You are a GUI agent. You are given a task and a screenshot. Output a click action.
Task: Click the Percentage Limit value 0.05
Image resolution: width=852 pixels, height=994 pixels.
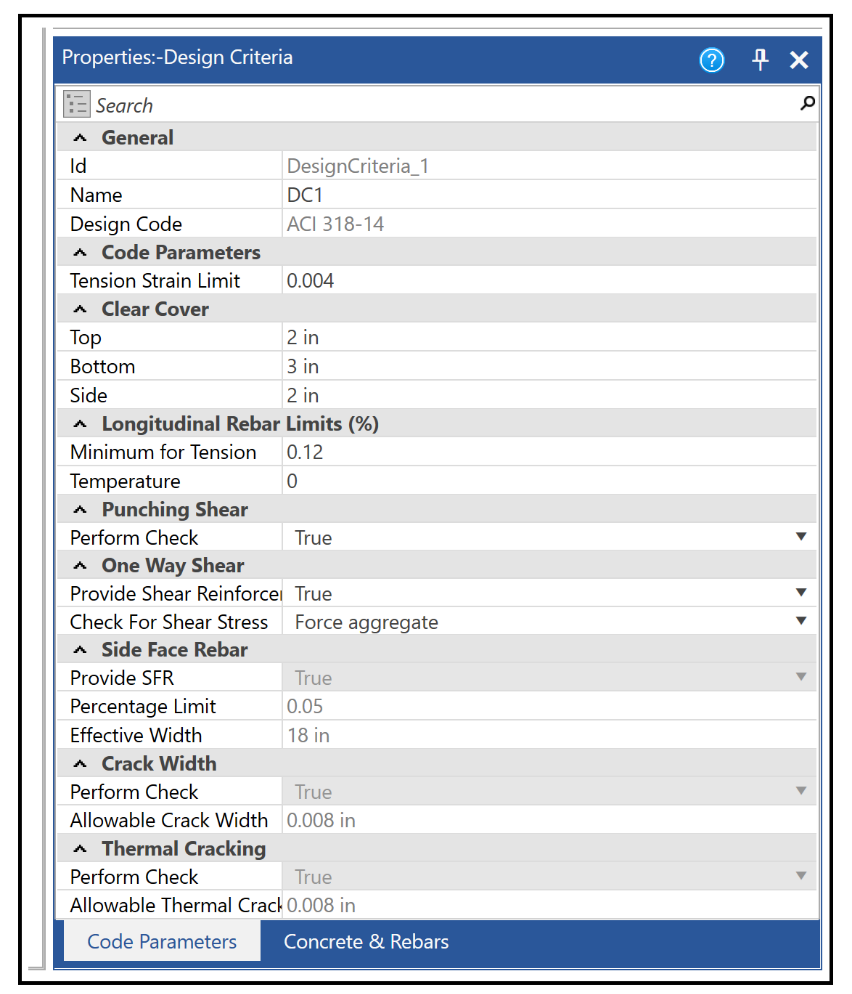point(304,706)
